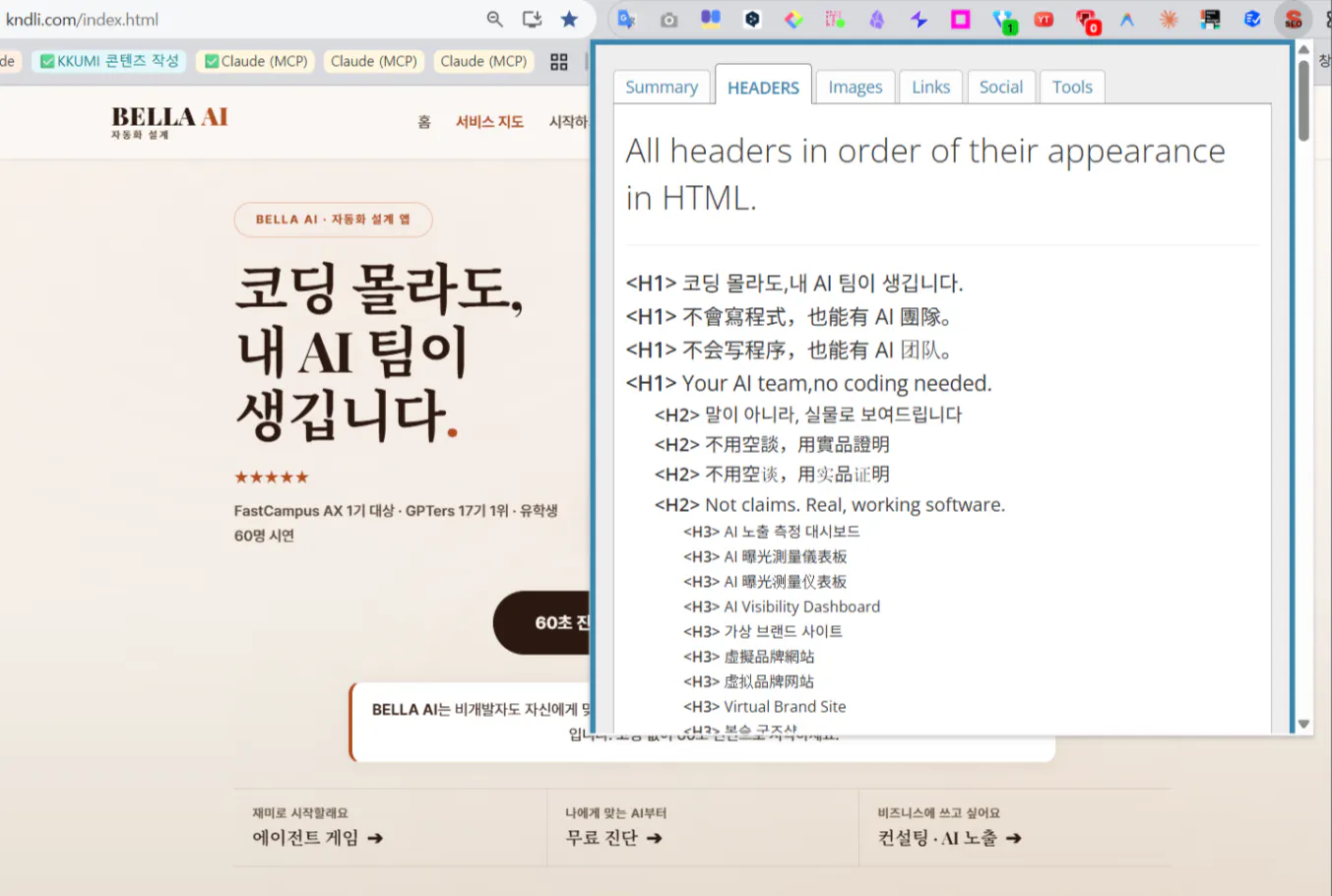Click the H2 'Not claims. Real, working software.' entry
This screenshot has height=896, width=1332.
830,504
